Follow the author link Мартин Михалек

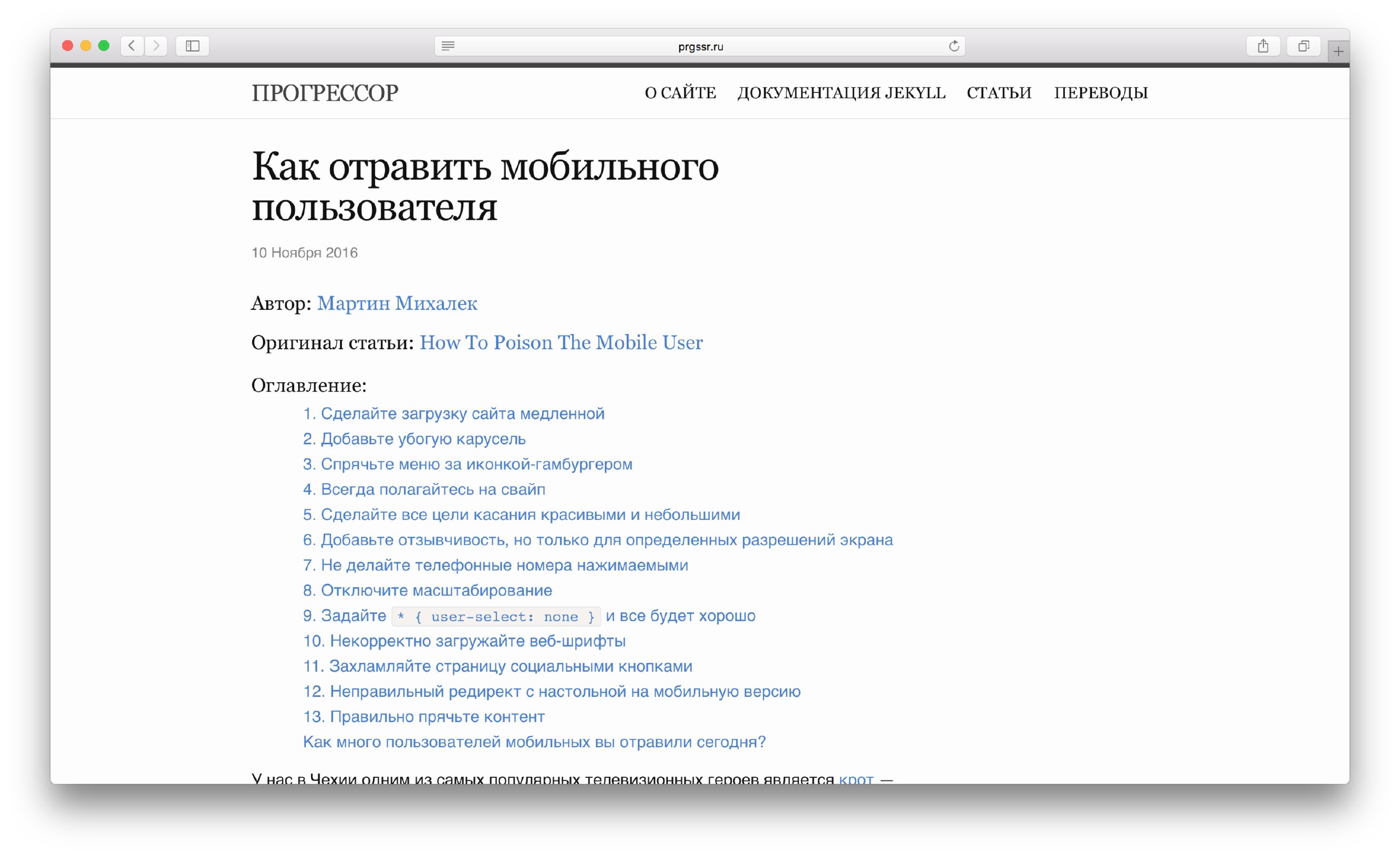click(397, 303)
